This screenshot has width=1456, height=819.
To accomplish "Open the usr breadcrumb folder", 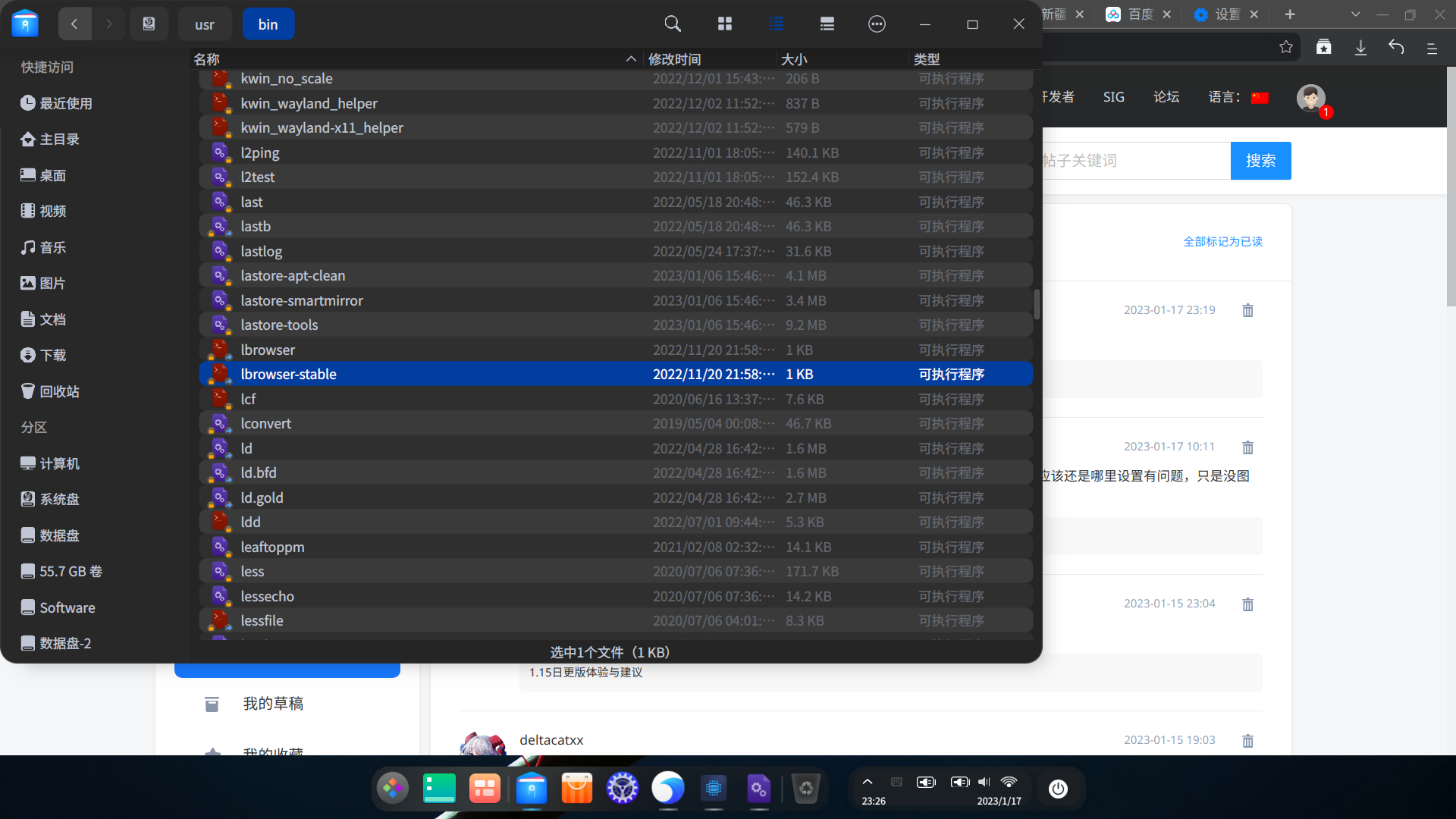I will 205,24.
